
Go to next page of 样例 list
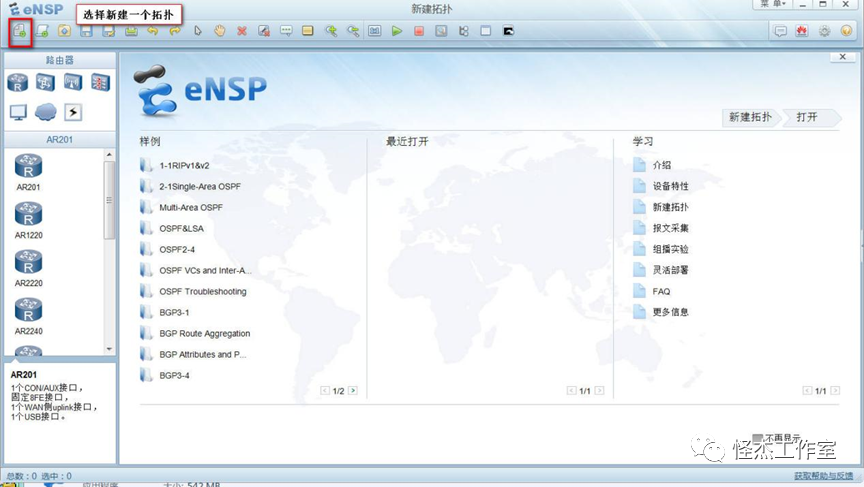353,391
